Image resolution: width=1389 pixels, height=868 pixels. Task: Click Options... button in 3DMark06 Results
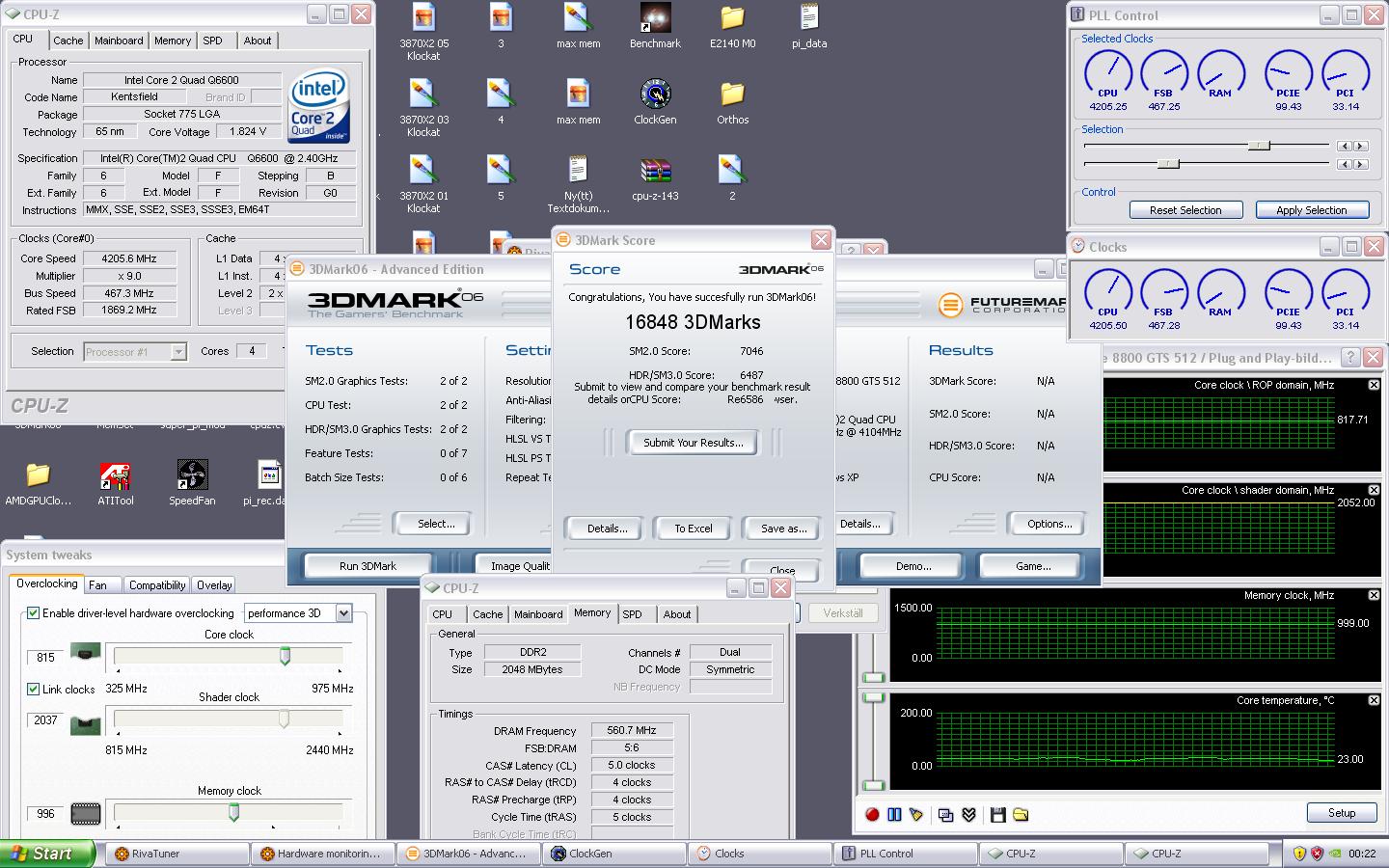pos(1049,524)
